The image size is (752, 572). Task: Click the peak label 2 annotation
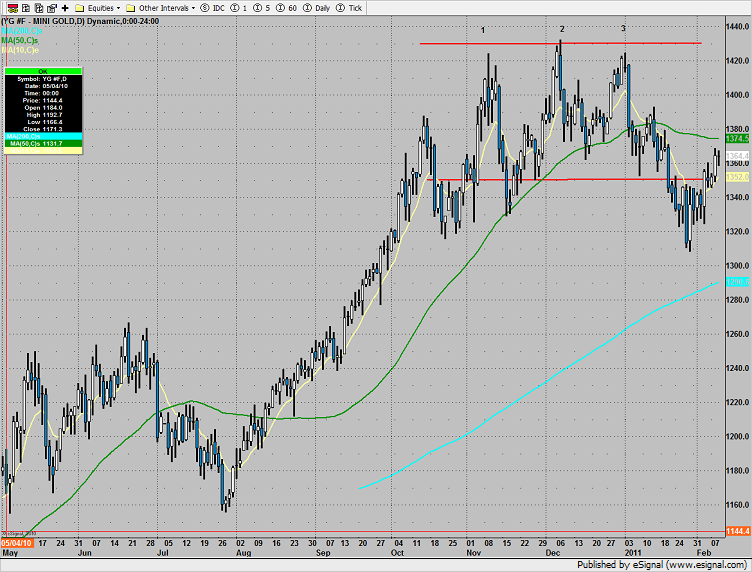click(562, 29)
